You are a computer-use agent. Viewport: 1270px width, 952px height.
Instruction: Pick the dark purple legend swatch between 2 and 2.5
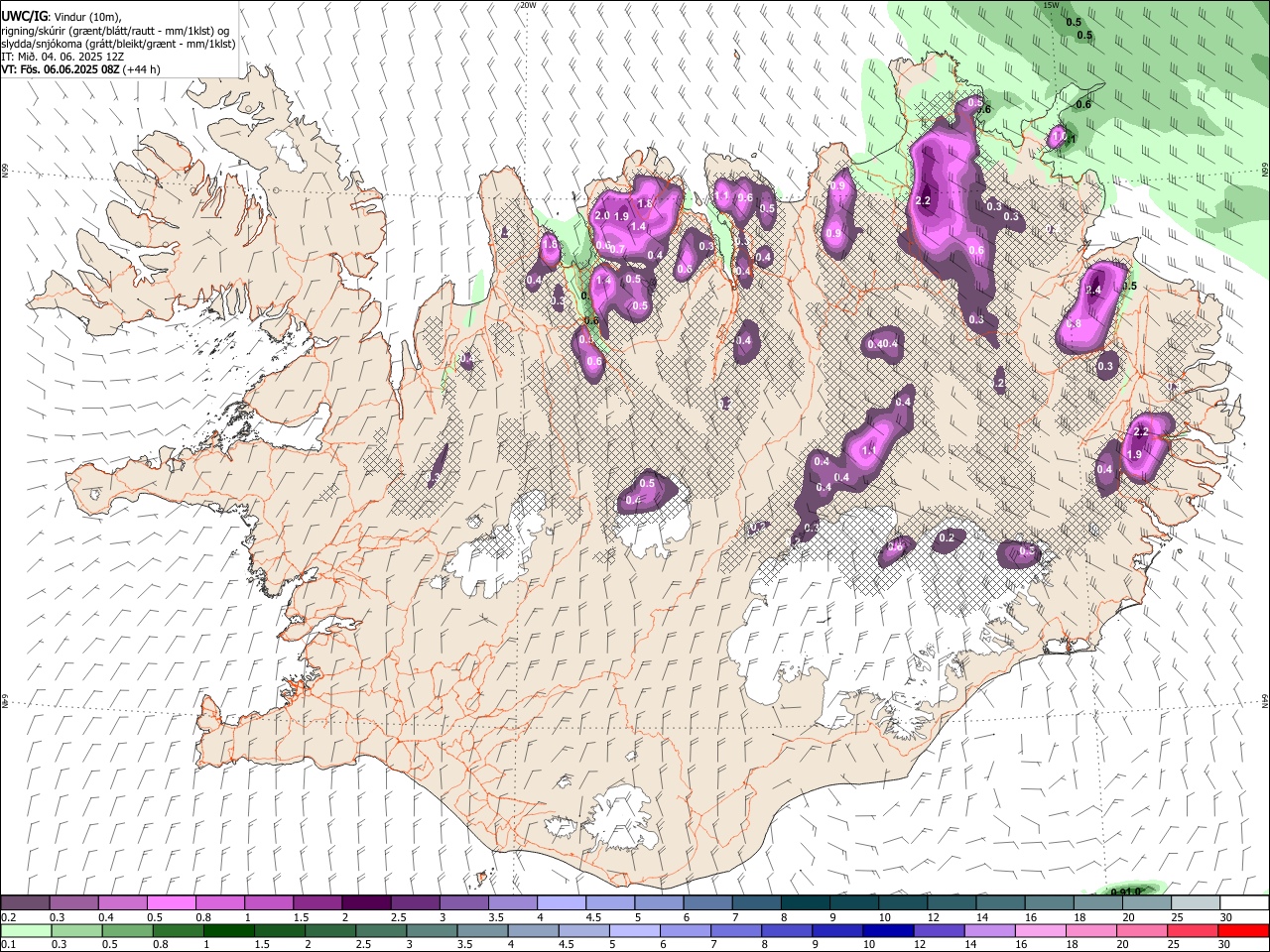(x=366, y=903)
